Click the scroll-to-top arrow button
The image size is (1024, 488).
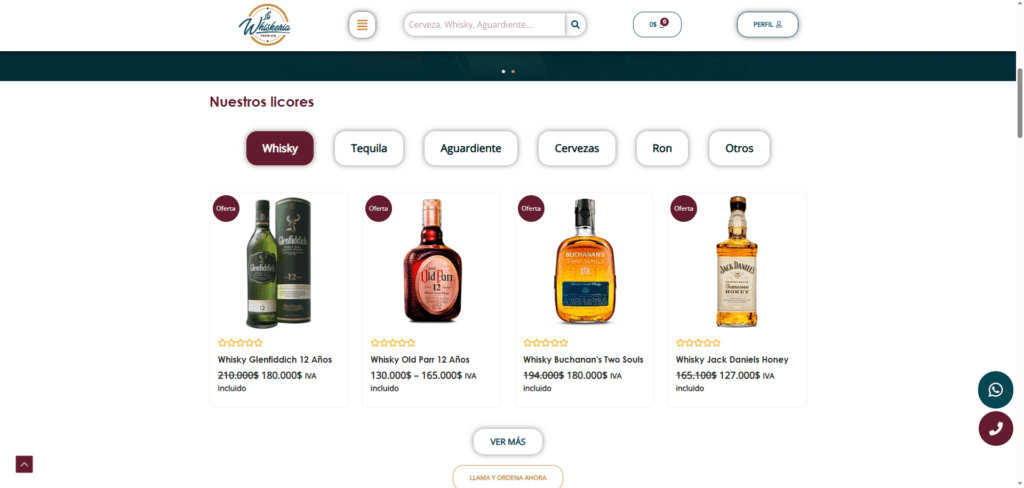pyautogui.click(x=24, y=464)
